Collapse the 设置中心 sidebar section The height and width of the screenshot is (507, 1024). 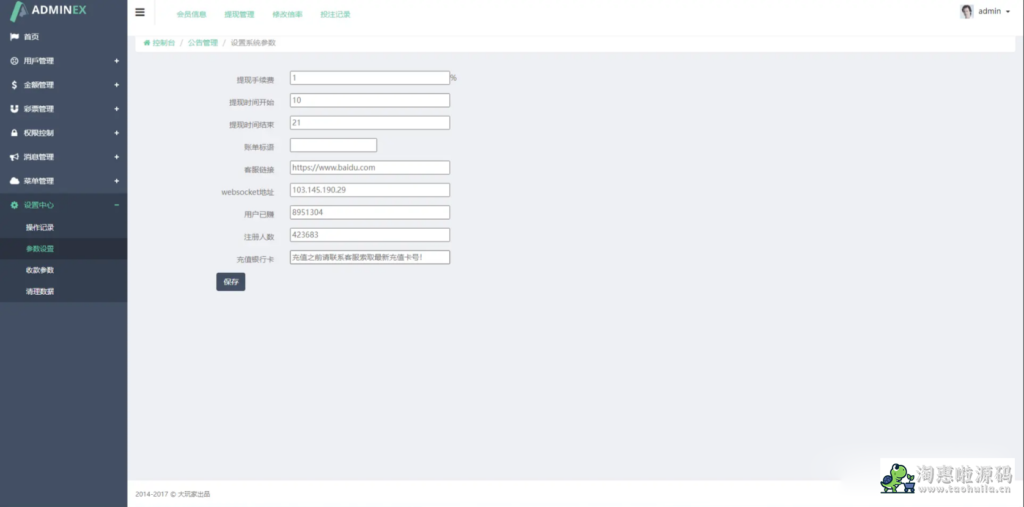coord(116,205)
